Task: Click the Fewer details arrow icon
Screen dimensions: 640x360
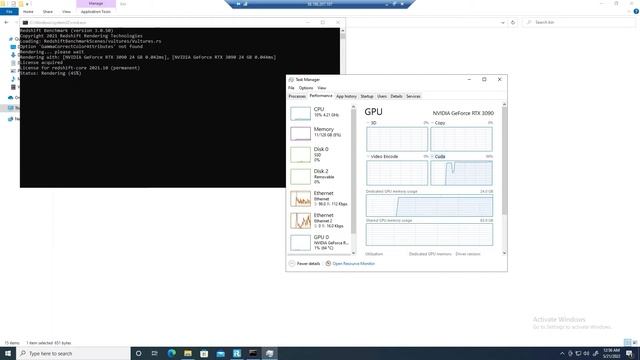Action: 291,264
